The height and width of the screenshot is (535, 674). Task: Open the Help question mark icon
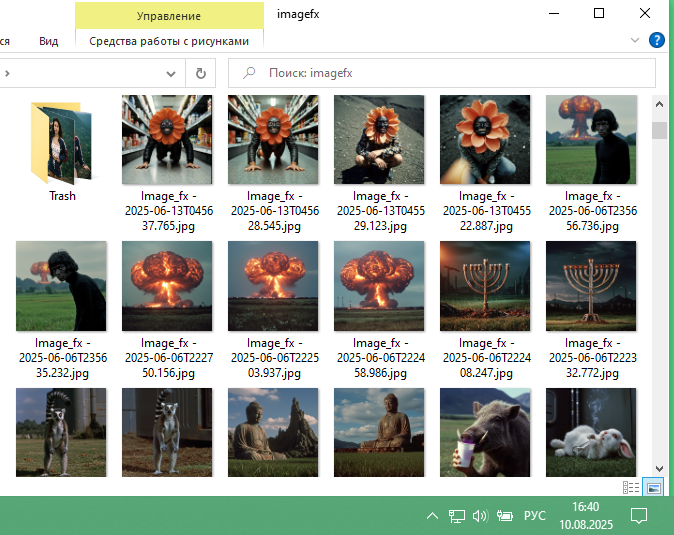[656, 40]
